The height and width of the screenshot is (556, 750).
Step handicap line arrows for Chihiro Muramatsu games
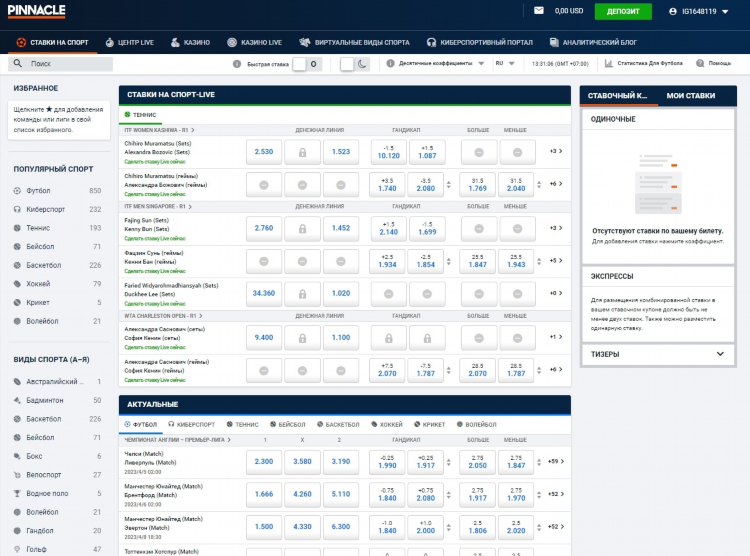[x=449, y=184]
